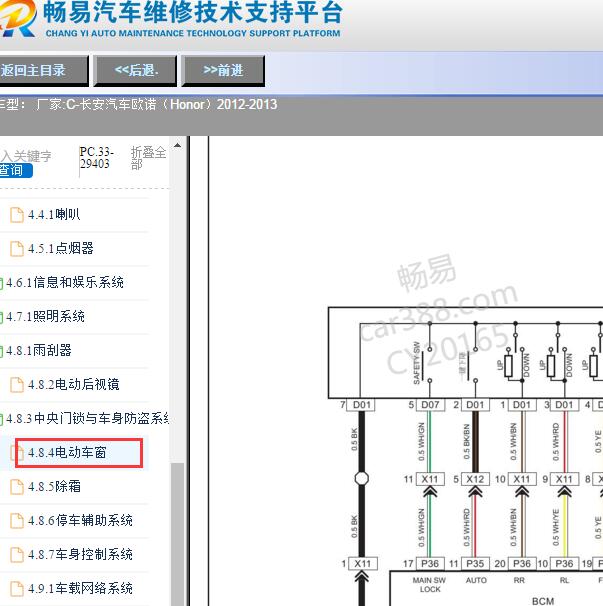Click the SAFETY SW label in the wiring diagram

(x=417, y=363)
